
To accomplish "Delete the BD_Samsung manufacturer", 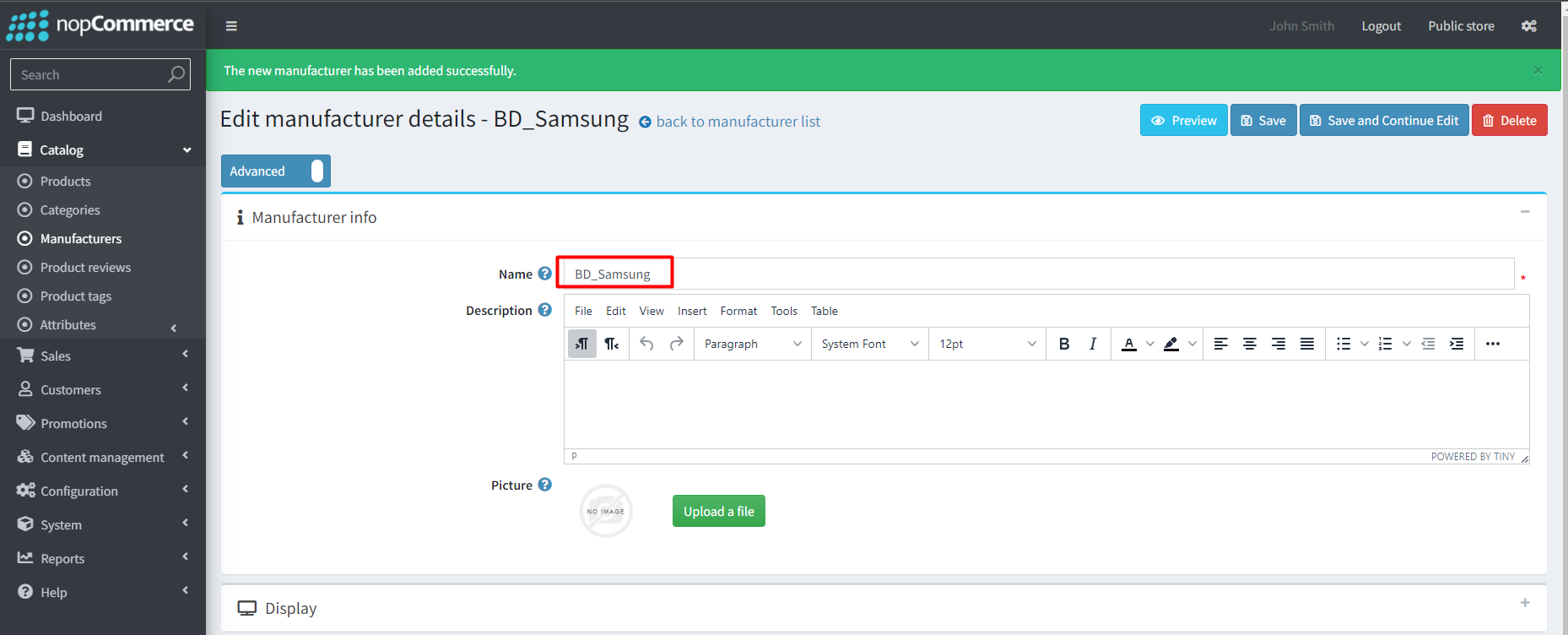I will pos(1510,120).
